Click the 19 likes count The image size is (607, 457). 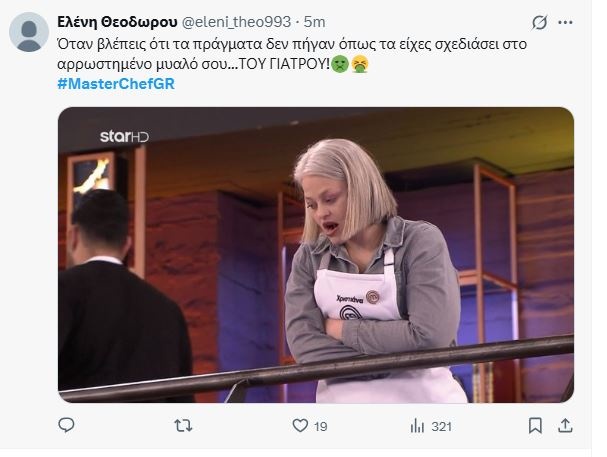click(x=321, y=427)
